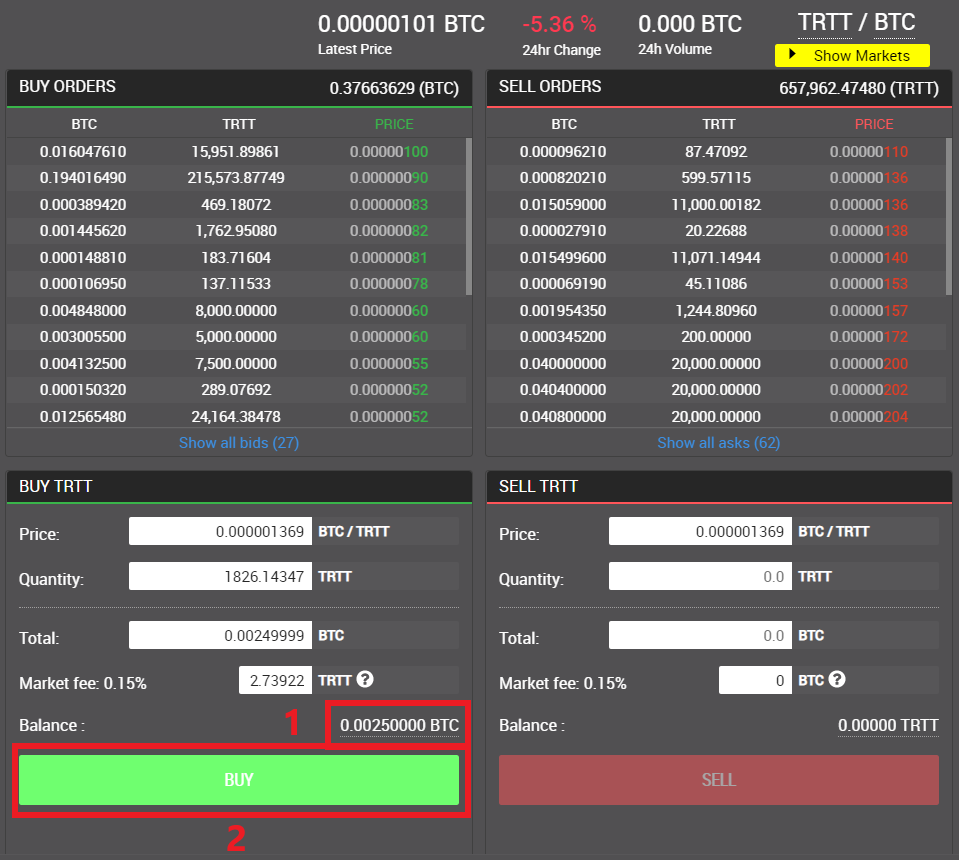Open help icon beside buy market fee
959x860 pixels.
(x=365, y=680)
